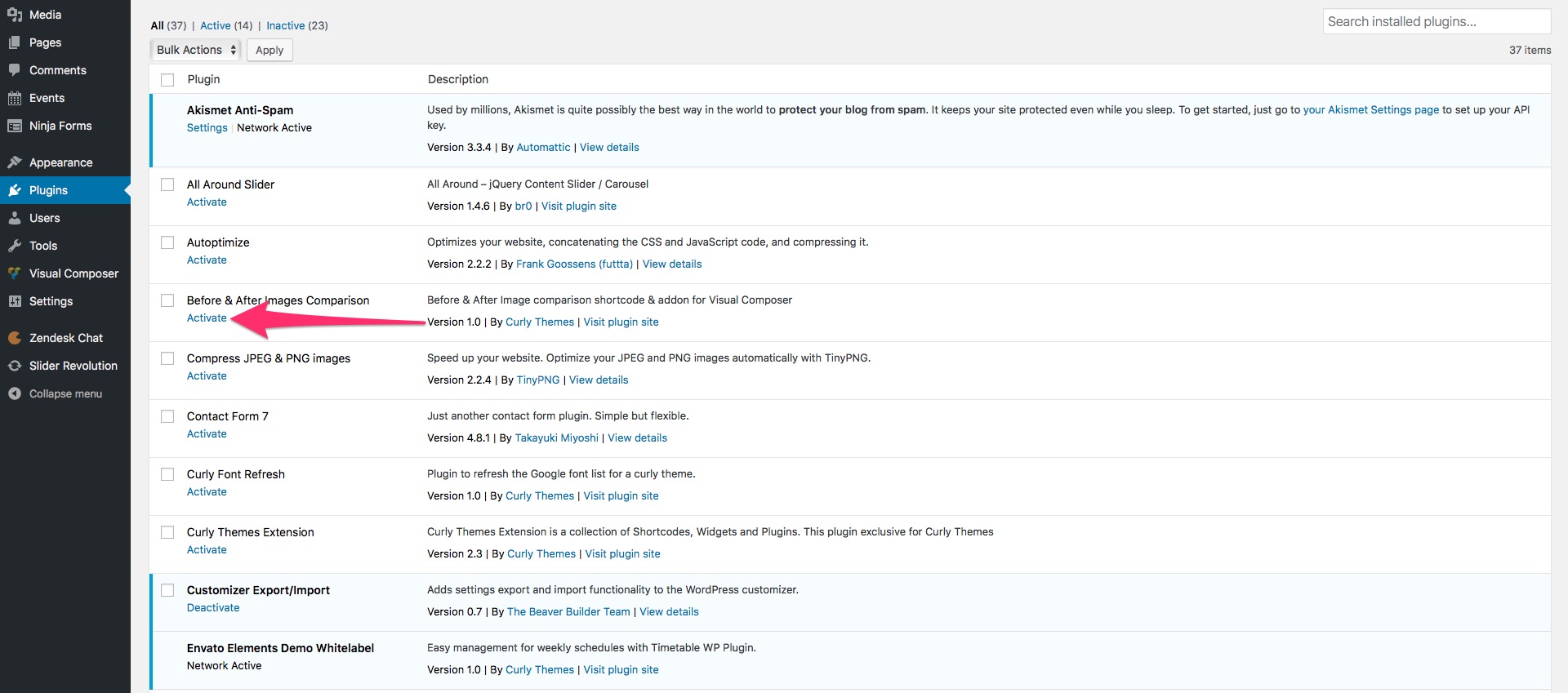View details for Autoptimize
This screenshot has height=693, width=1568.
672,264
